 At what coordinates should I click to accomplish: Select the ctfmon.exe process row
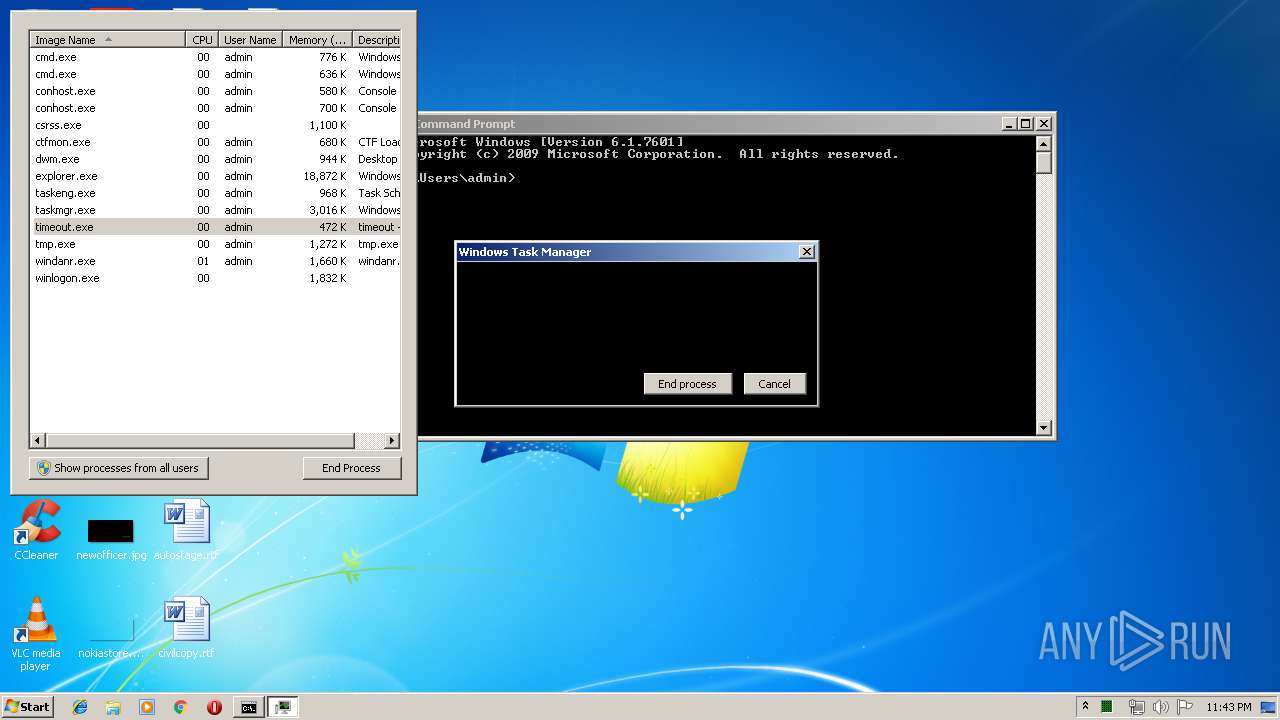point(215,142)
